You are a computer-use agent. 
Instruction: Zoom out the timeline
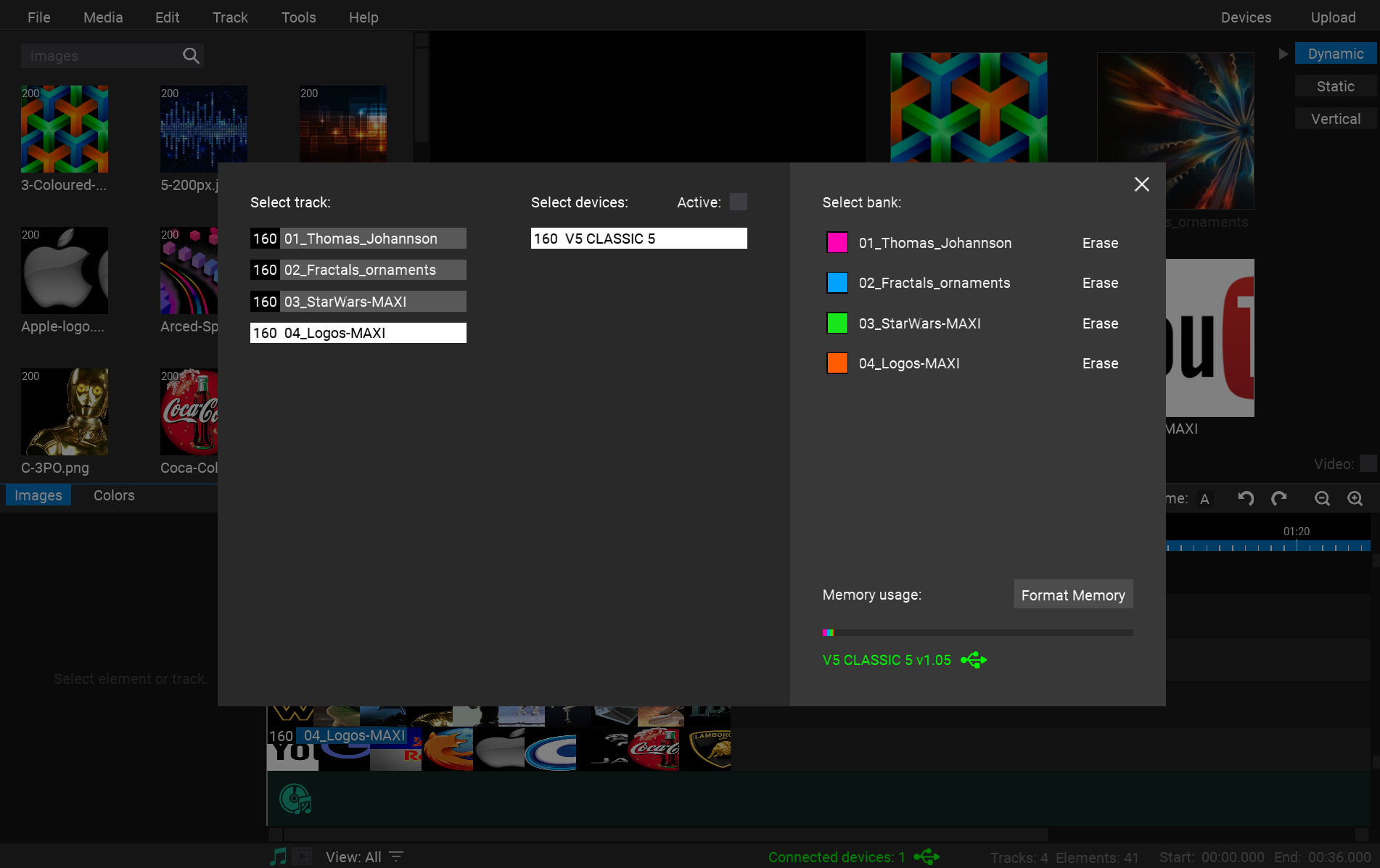(1322, 498)
